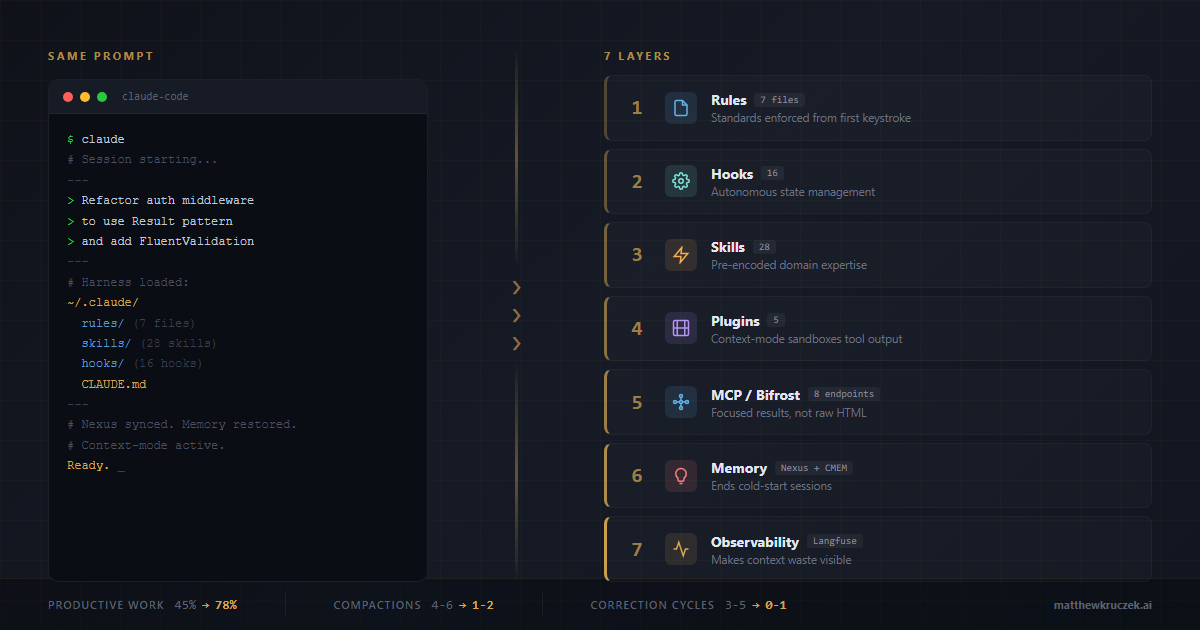The width and height of the screenshot is (1200, 630).
Task: Click the '7 files' badge beside Rules
Action: 780,100
